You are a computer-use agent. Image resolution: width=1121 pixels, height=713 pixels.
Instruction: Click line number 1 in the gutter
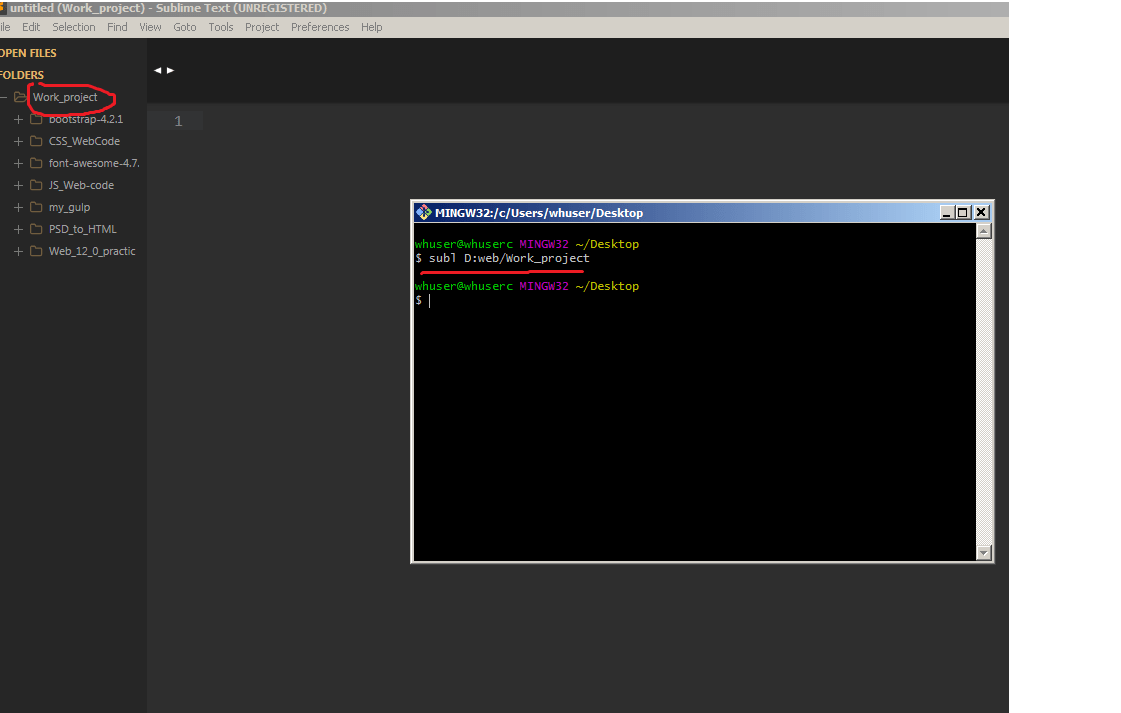pyautogui.click(x=178, y=122)
